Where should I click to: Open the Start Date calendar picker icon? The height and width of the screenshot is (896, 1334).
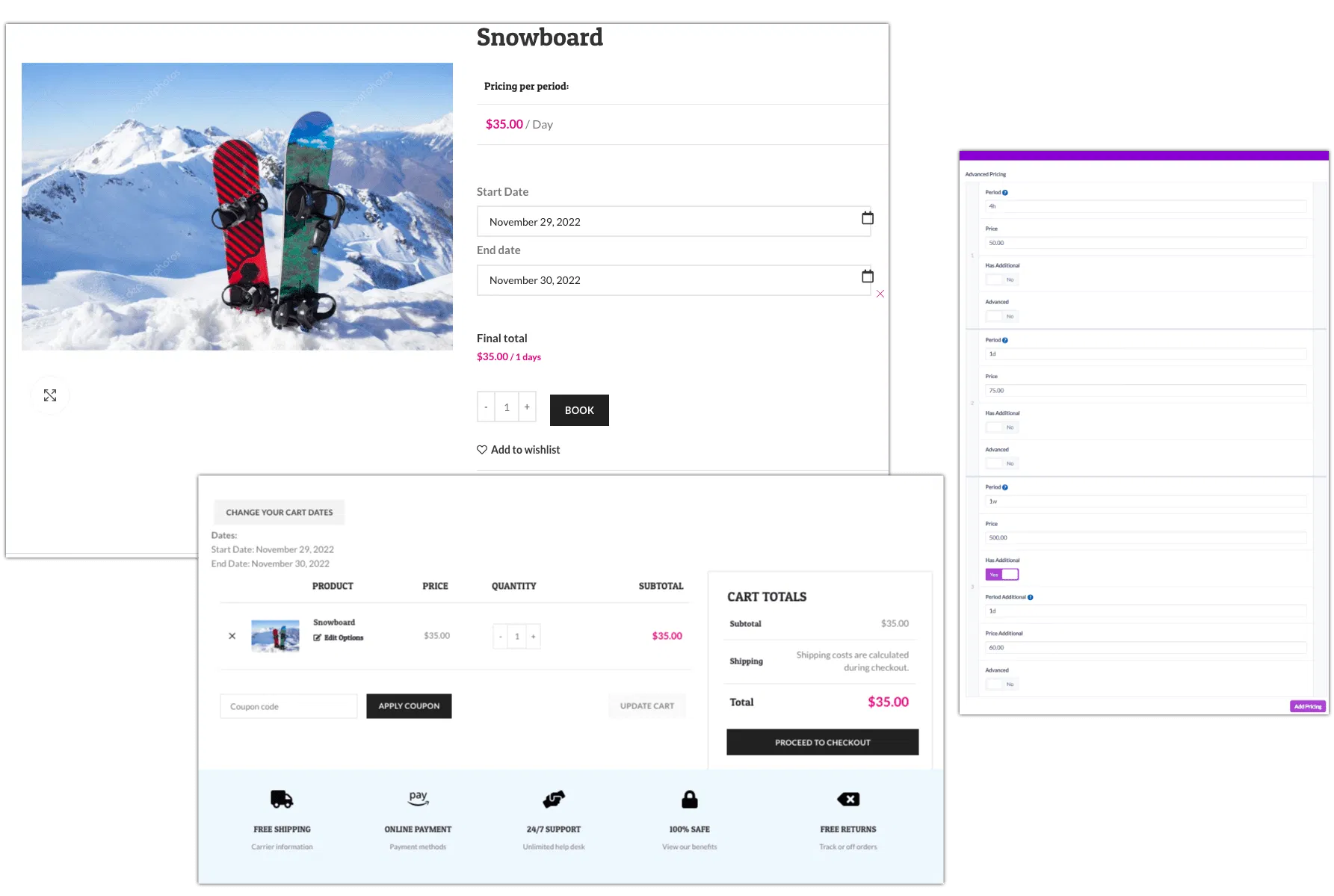(867, 218)
